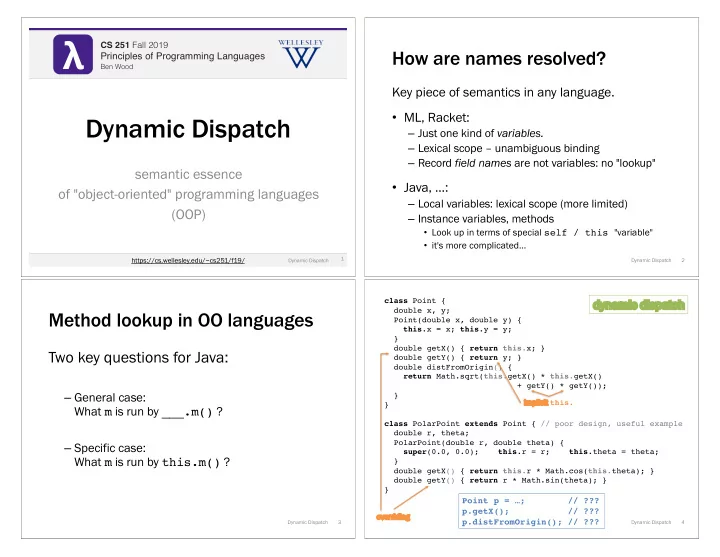Click 'p.getX();' in blue code box

(x=485, y=511)
